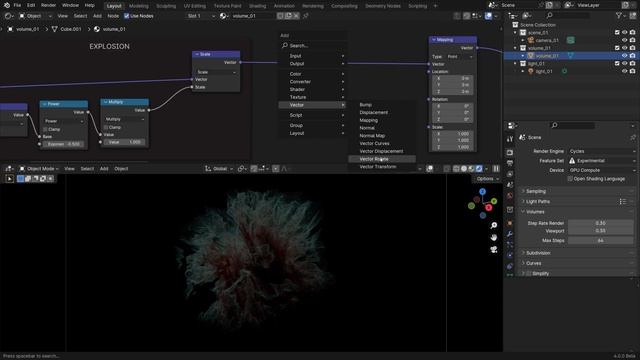The image size is (640, 360).
Task: Open the Modifiers wrench tab icon
Action: click(510, 234)
